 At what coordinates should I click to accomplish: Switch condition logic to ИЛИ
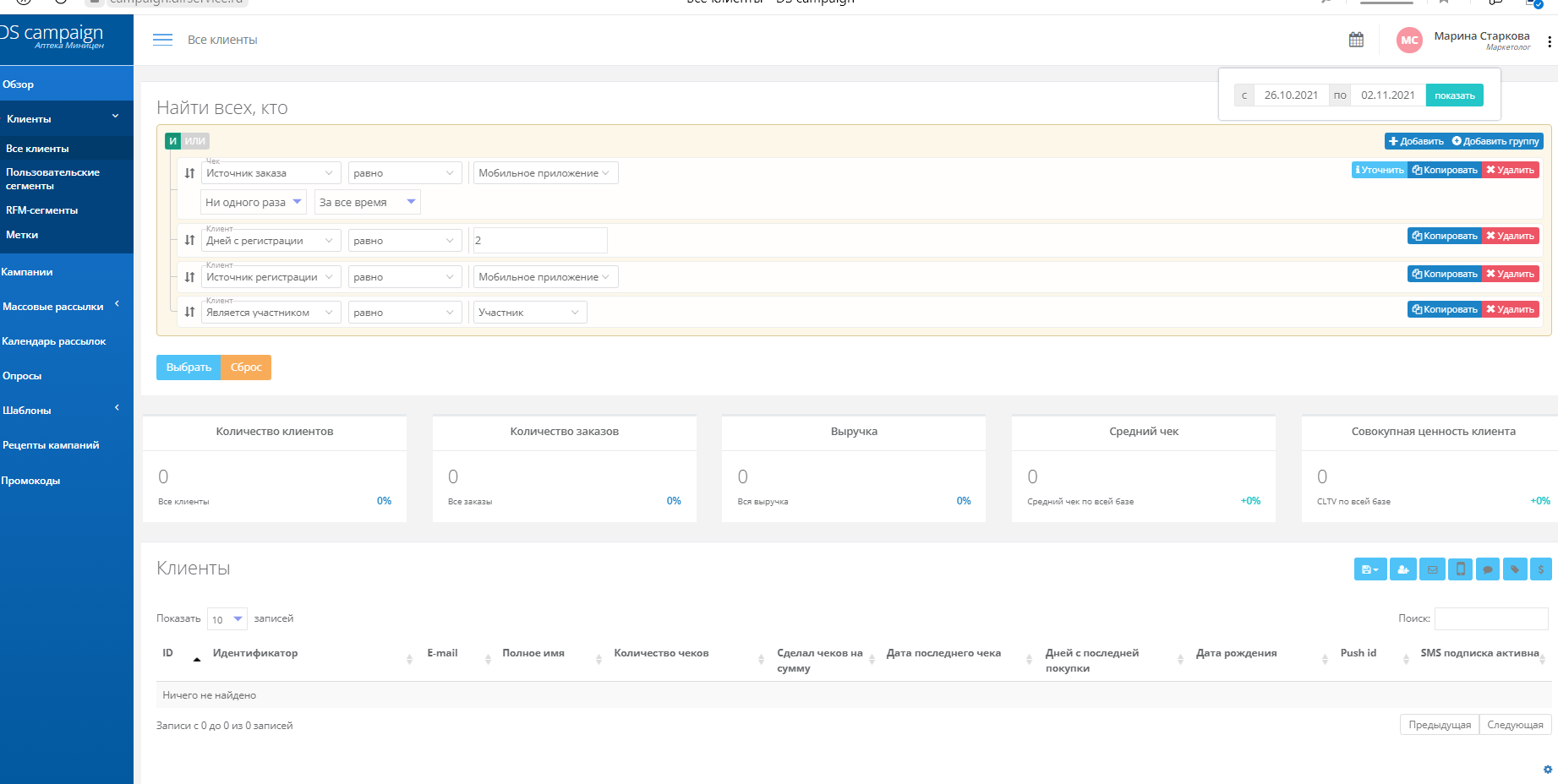pyautogui.click(x=195, y=141)
